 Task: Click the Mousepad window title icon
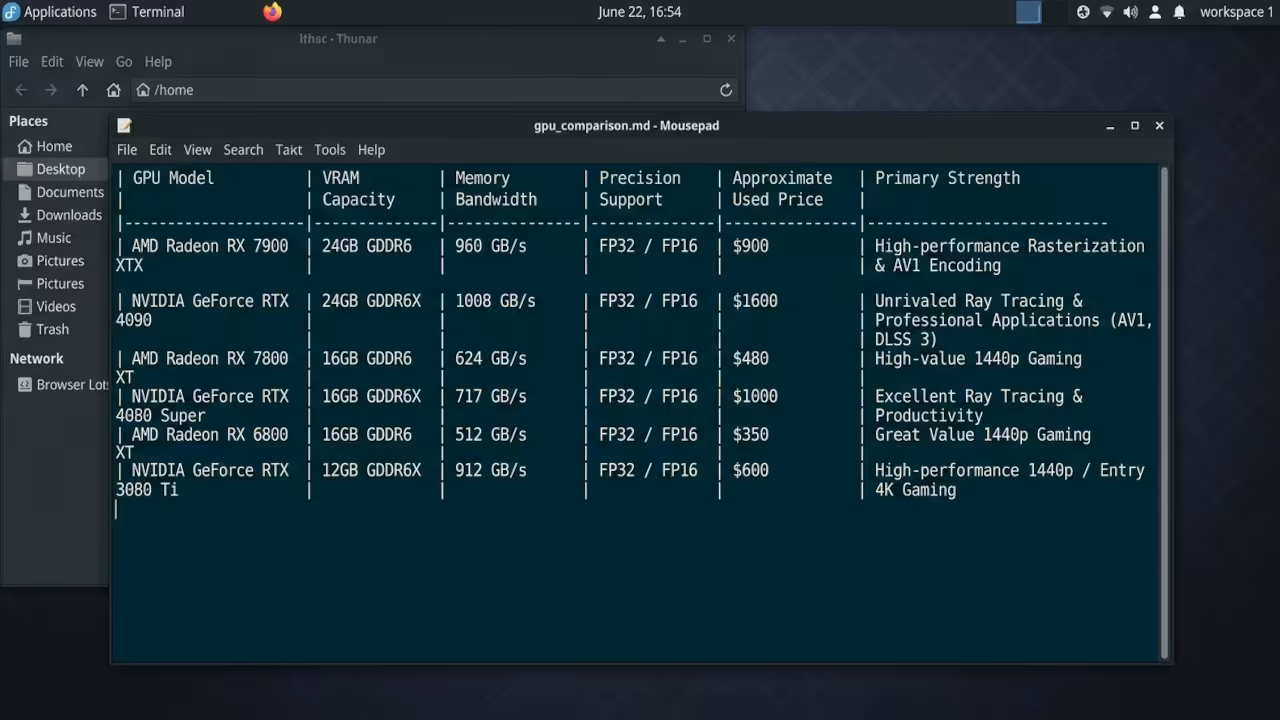(x=124, y=125)
